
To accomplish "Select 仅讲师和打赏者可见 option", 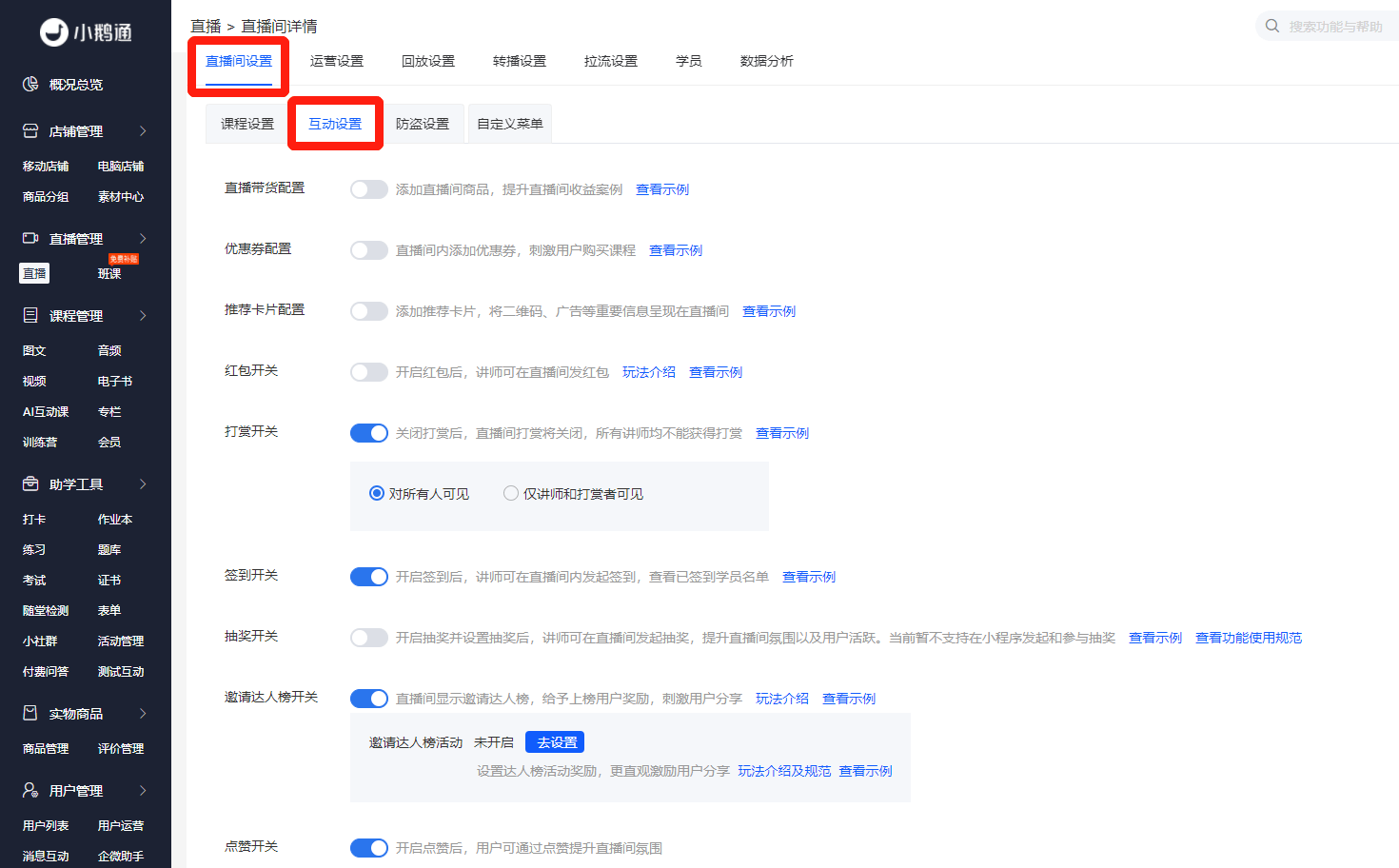I will click(510, 493).
